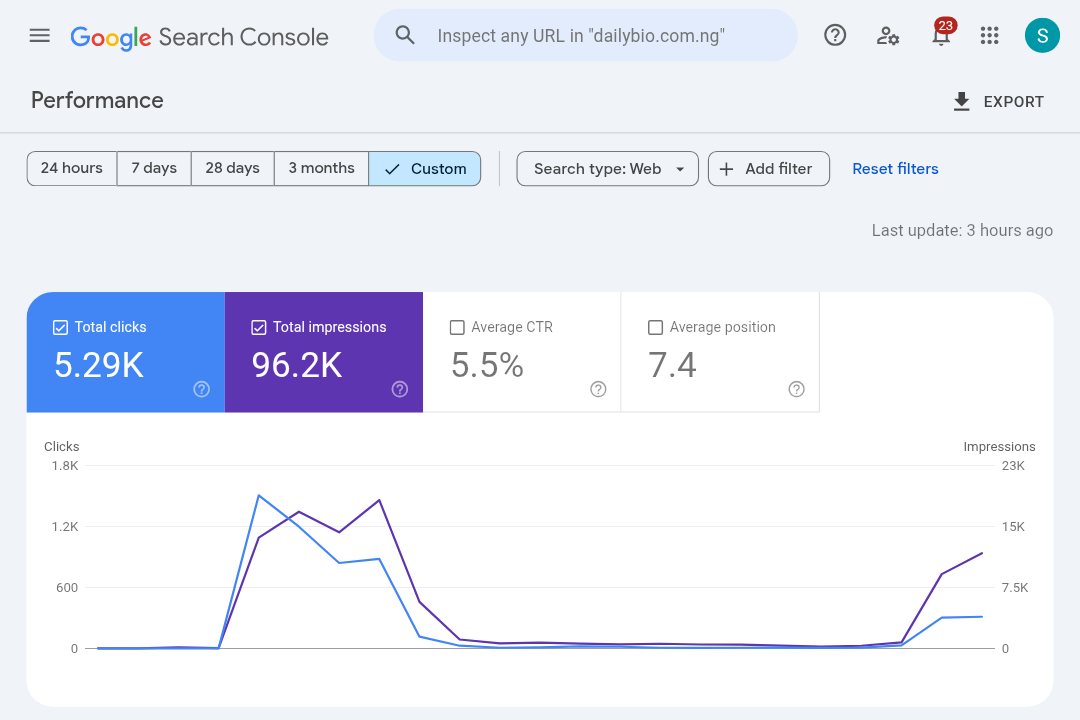1080x720 pixels.
Task: Click the Export download icon
Action: [961, 101]
